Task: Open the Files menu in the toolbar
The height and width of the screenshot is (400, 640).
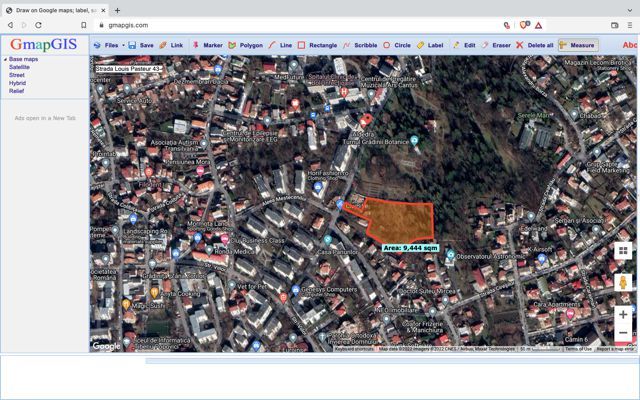Action: [108, 45]
